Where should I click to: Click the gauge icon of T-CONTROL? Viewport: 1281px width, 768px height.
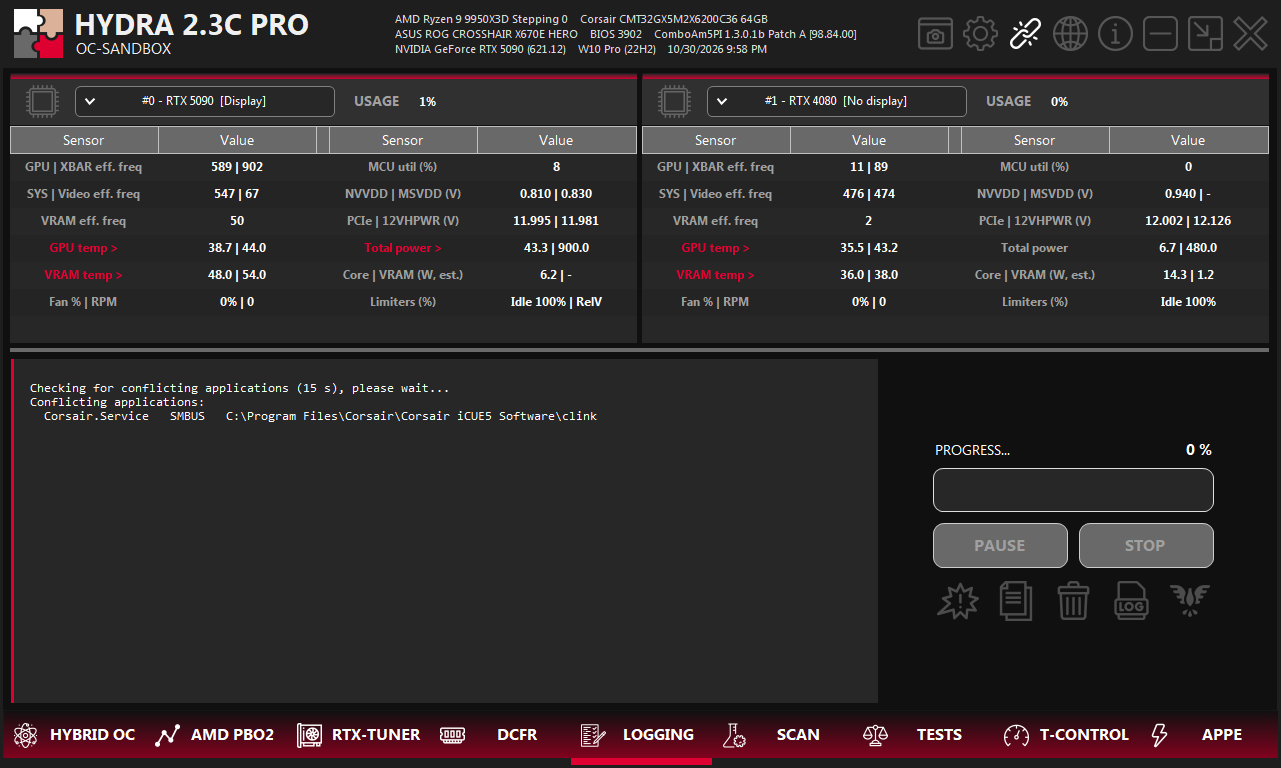[x=1016, y=735]
